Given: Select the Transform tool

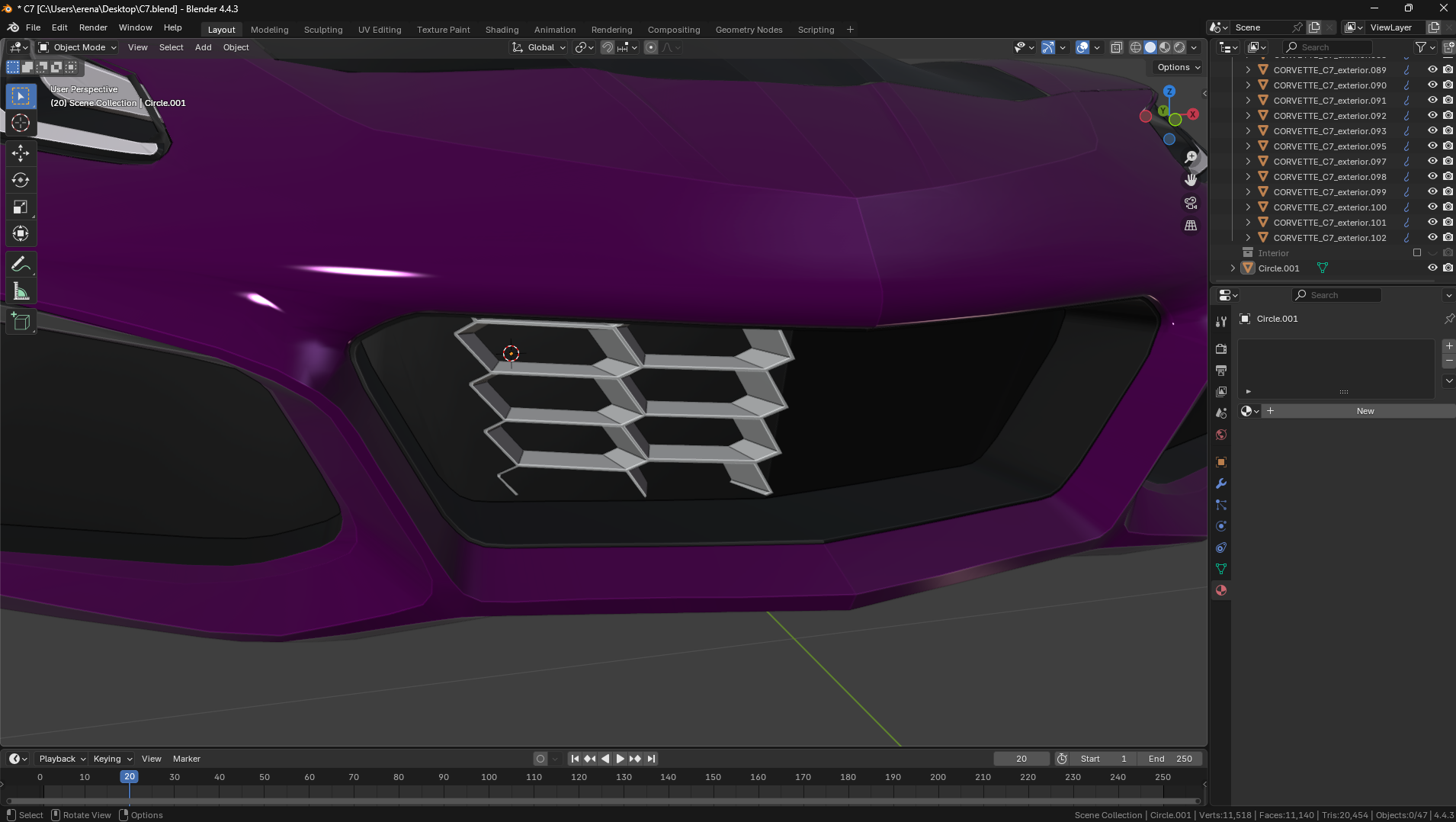Looking at the screenshot, I should 21,233.
